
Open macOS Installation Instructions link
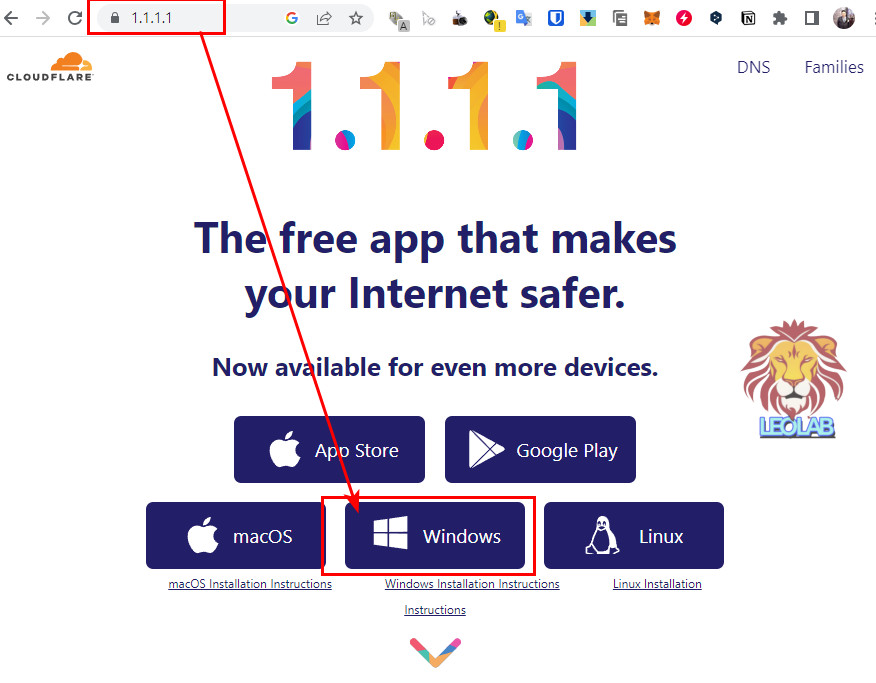(250, 584)
